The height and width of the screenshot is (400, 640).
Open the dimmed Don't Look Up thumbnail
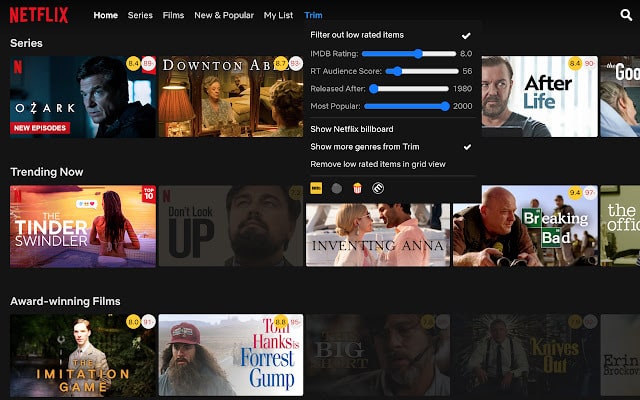coord(231,226)
